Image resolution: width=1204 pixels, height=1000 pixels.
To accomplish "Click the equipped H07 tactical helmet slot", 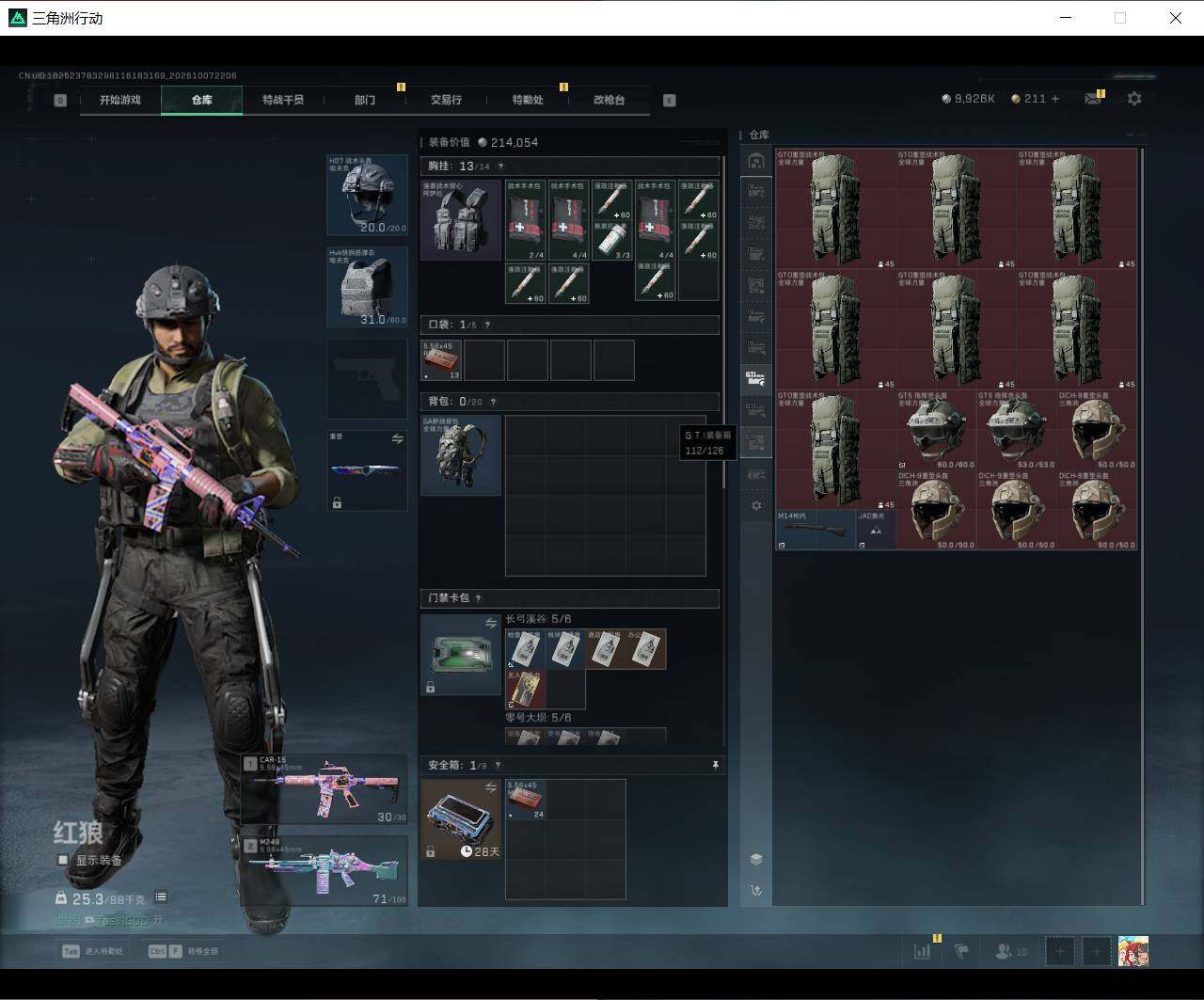I will click(367, 195).
